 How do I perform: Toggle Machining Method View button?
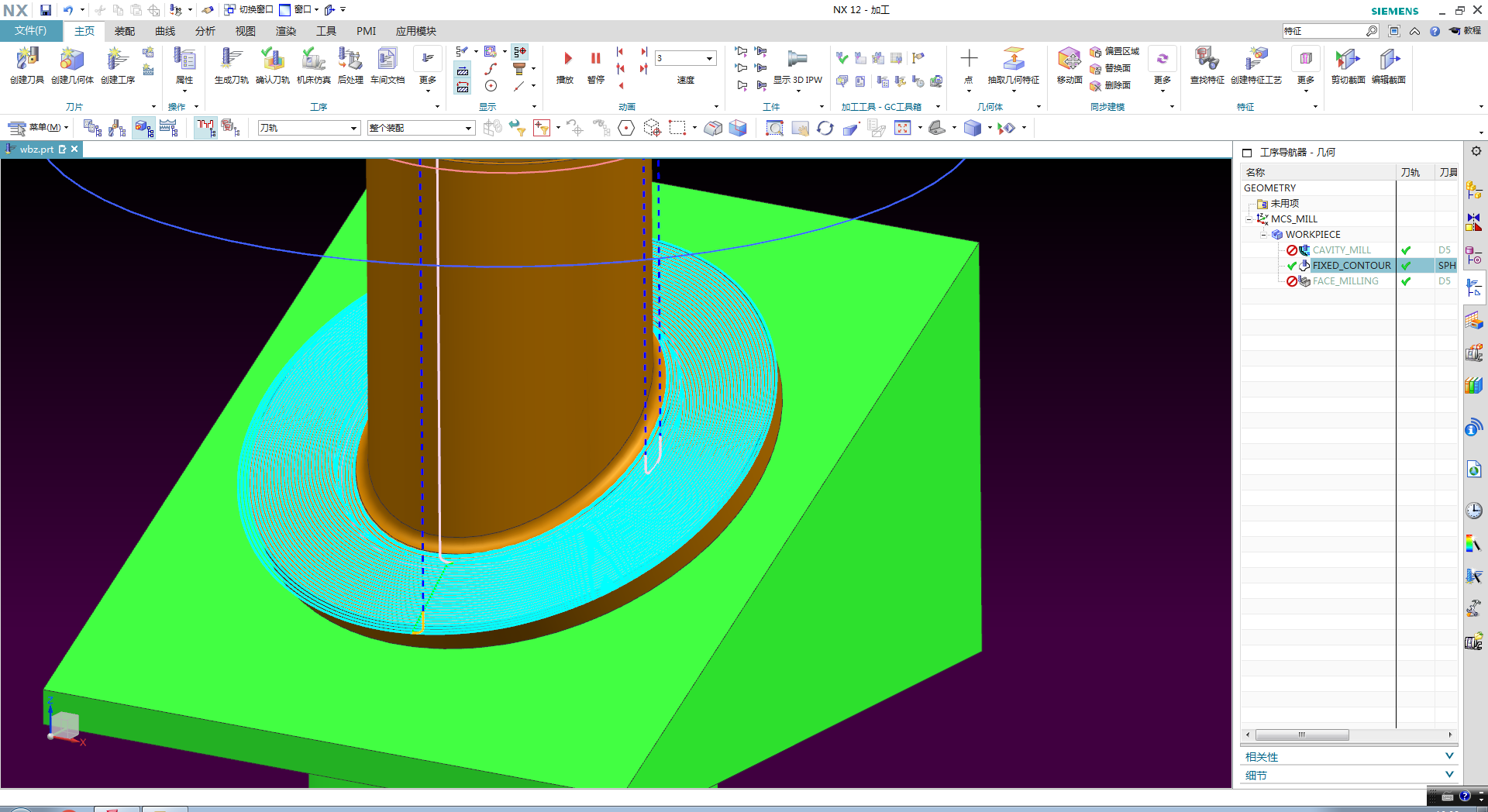(169, 129)
